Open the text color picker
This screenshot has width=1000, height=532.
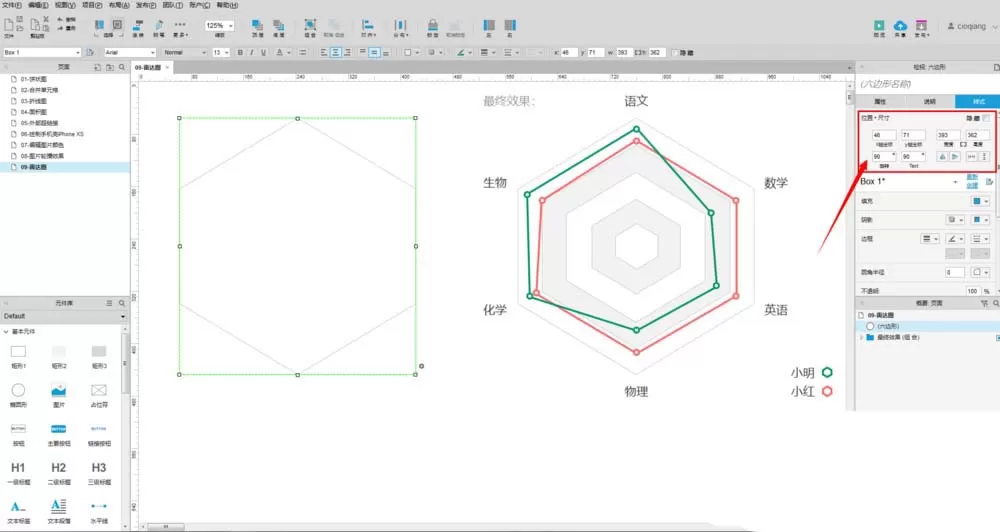click(283, 52)
